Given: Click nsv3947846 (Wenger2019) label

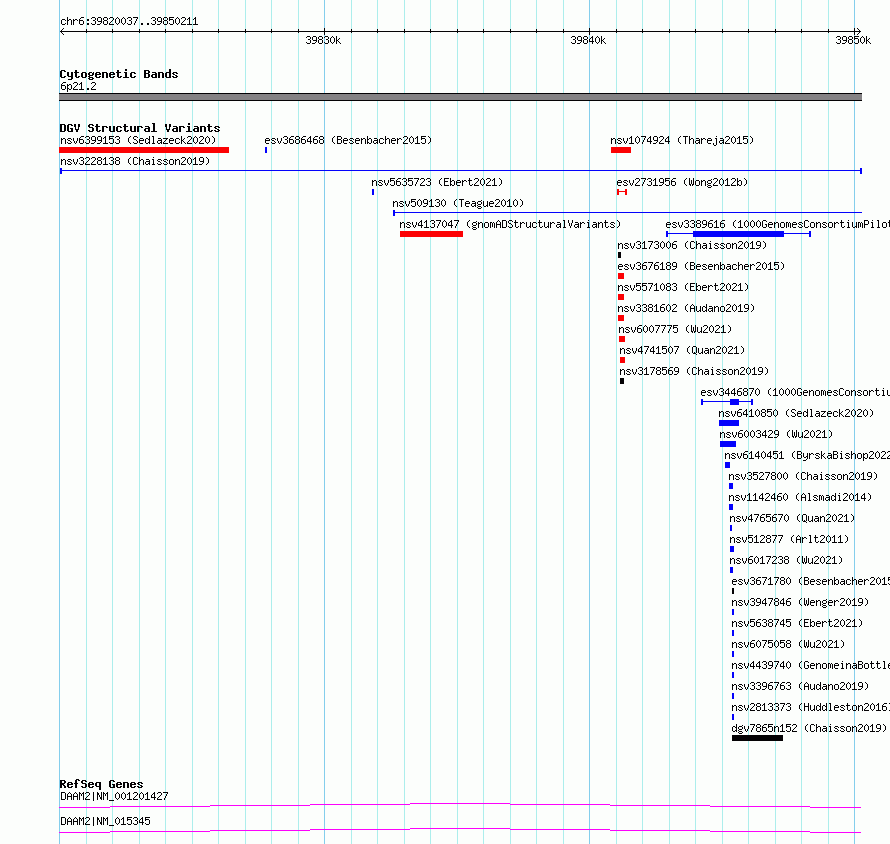Looking at the screenshot, I should coord(800,602).
